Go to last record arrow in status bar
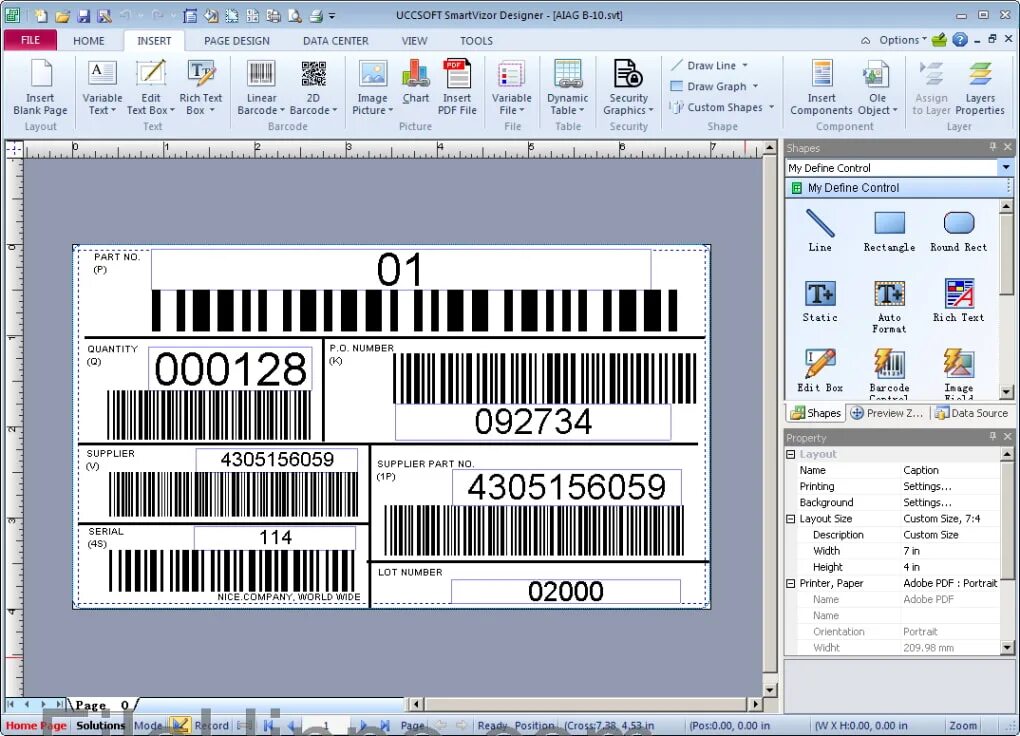 384,725
